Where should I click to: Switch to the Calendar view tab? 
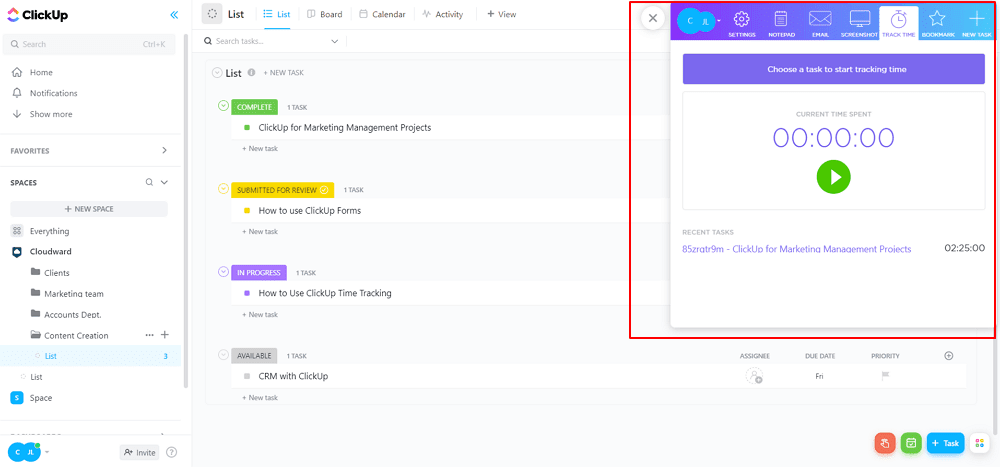click(x=382, y=14)
